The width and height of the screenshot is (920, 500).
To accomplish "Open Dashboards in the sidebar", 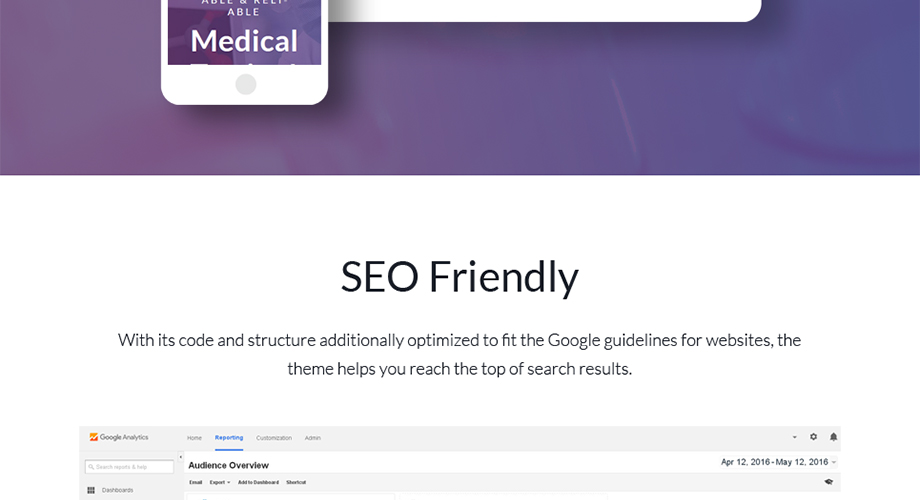I will (117, 490).
